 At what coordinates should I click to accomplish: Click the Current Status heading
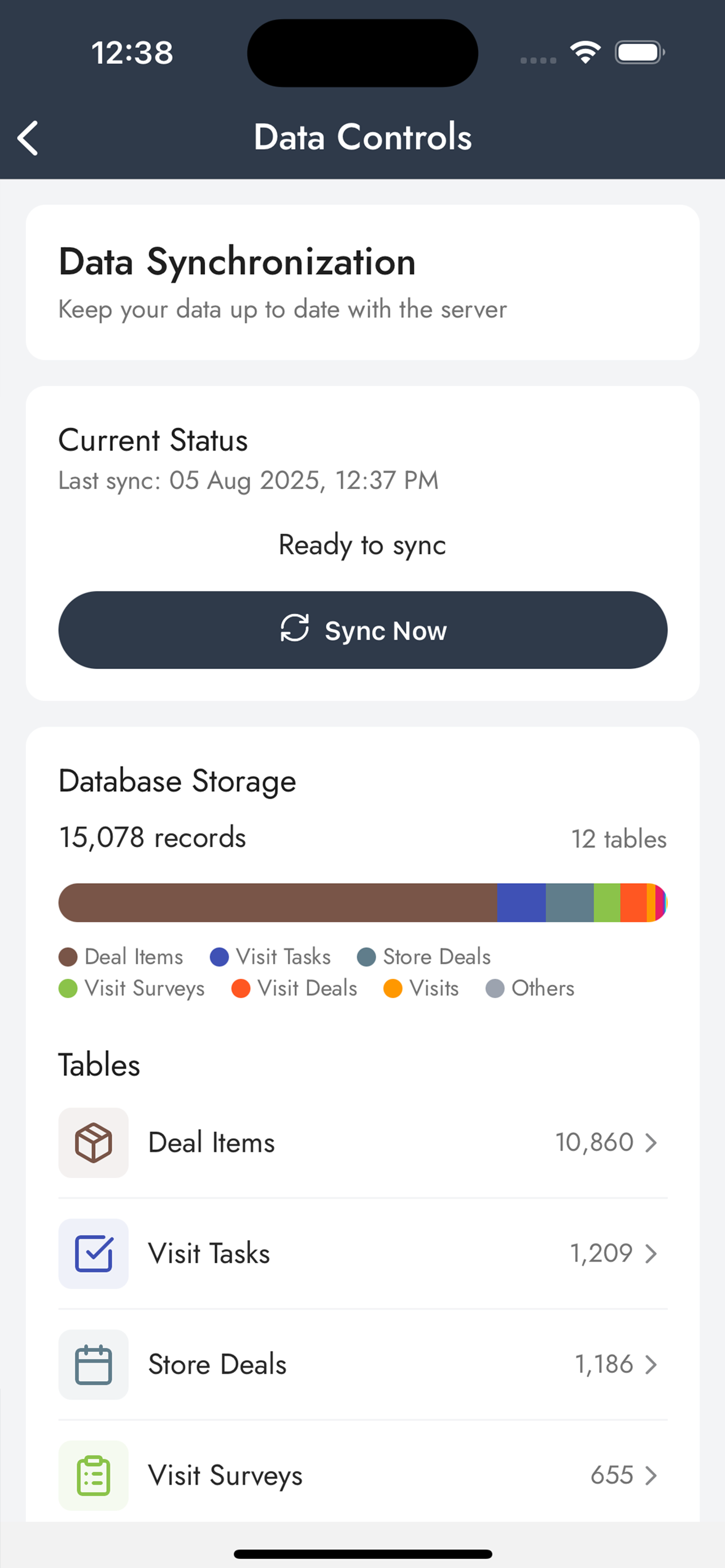[x=153, y=440]
